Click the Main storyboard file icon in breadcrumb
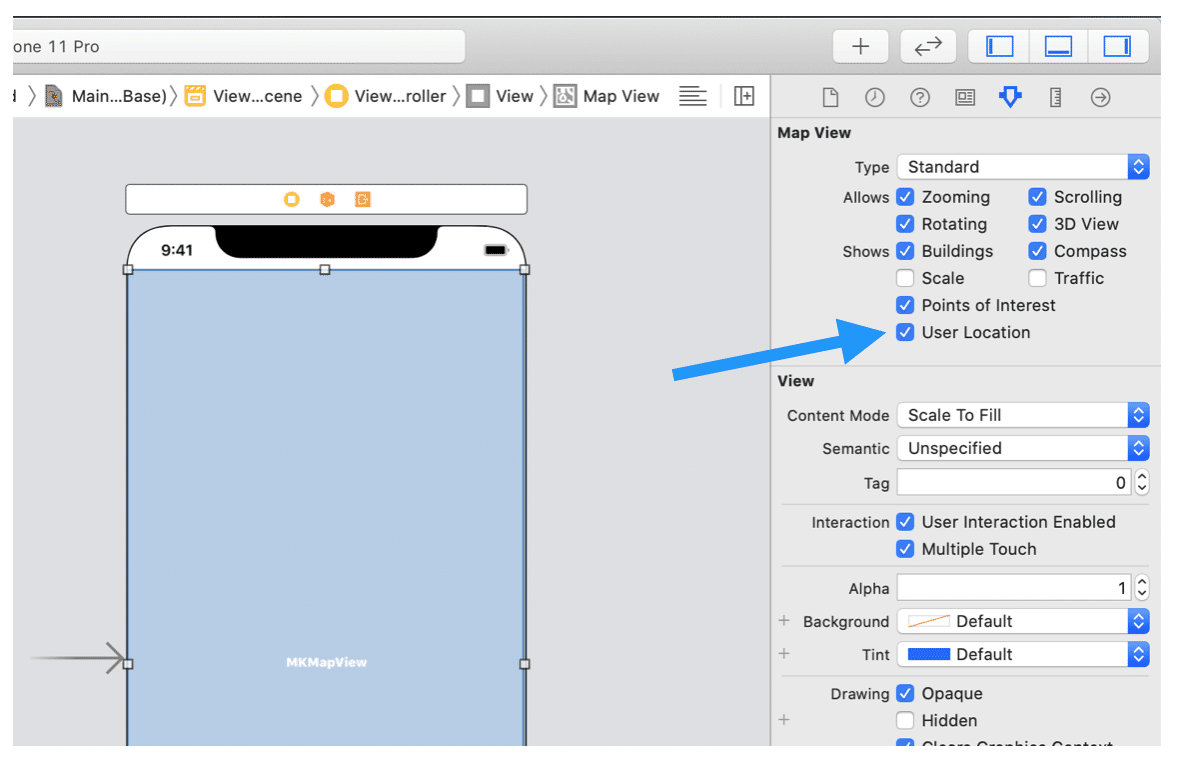The image size is (1178, 760). 53,96
